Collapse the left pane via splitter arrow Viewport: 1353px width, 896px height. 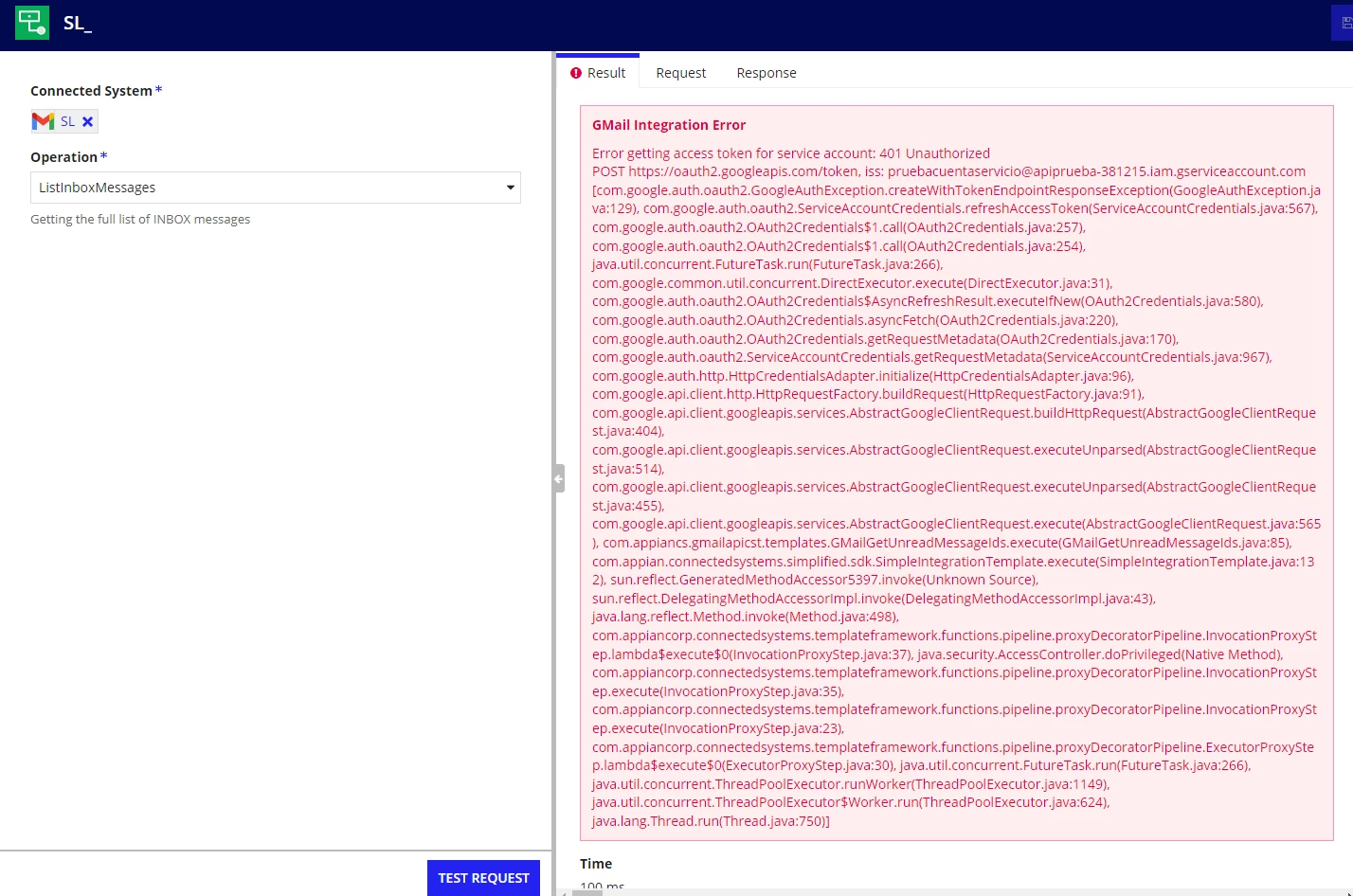click(x=559, y=478)
